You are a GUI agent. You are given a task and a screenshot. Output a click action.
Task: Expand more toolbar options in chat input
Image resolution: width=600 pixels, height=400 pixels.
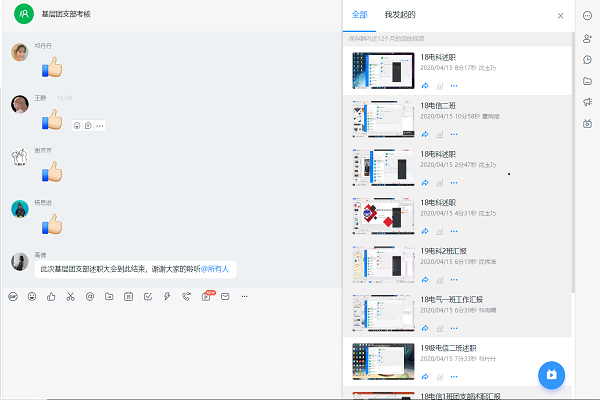(x=244, y=296)
